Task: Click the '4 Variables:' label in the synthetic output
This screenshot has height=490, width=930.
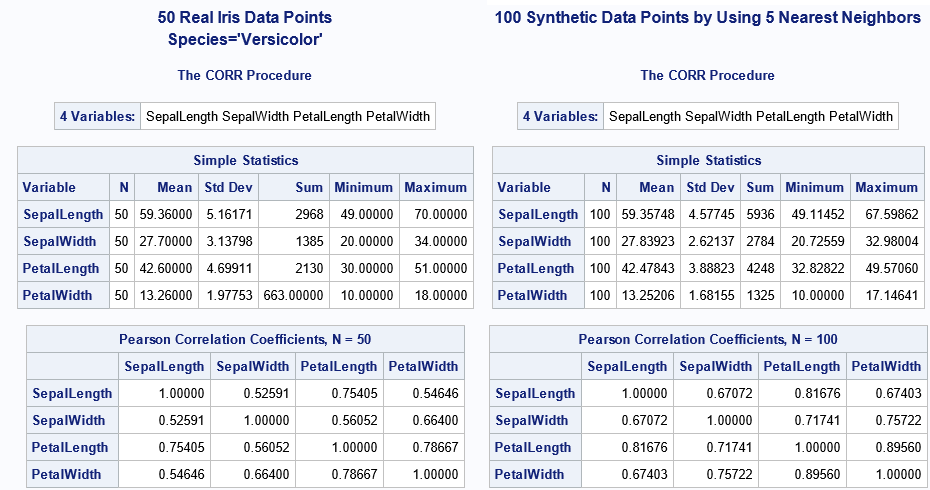Action: click(560, 116)
